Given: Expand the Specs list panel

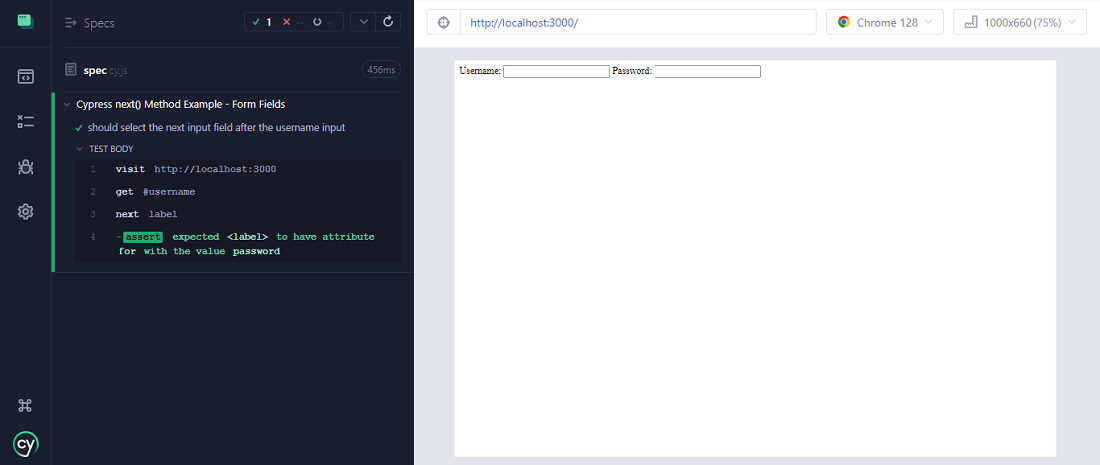Looking at the screenshot, I should coord(70,22).
